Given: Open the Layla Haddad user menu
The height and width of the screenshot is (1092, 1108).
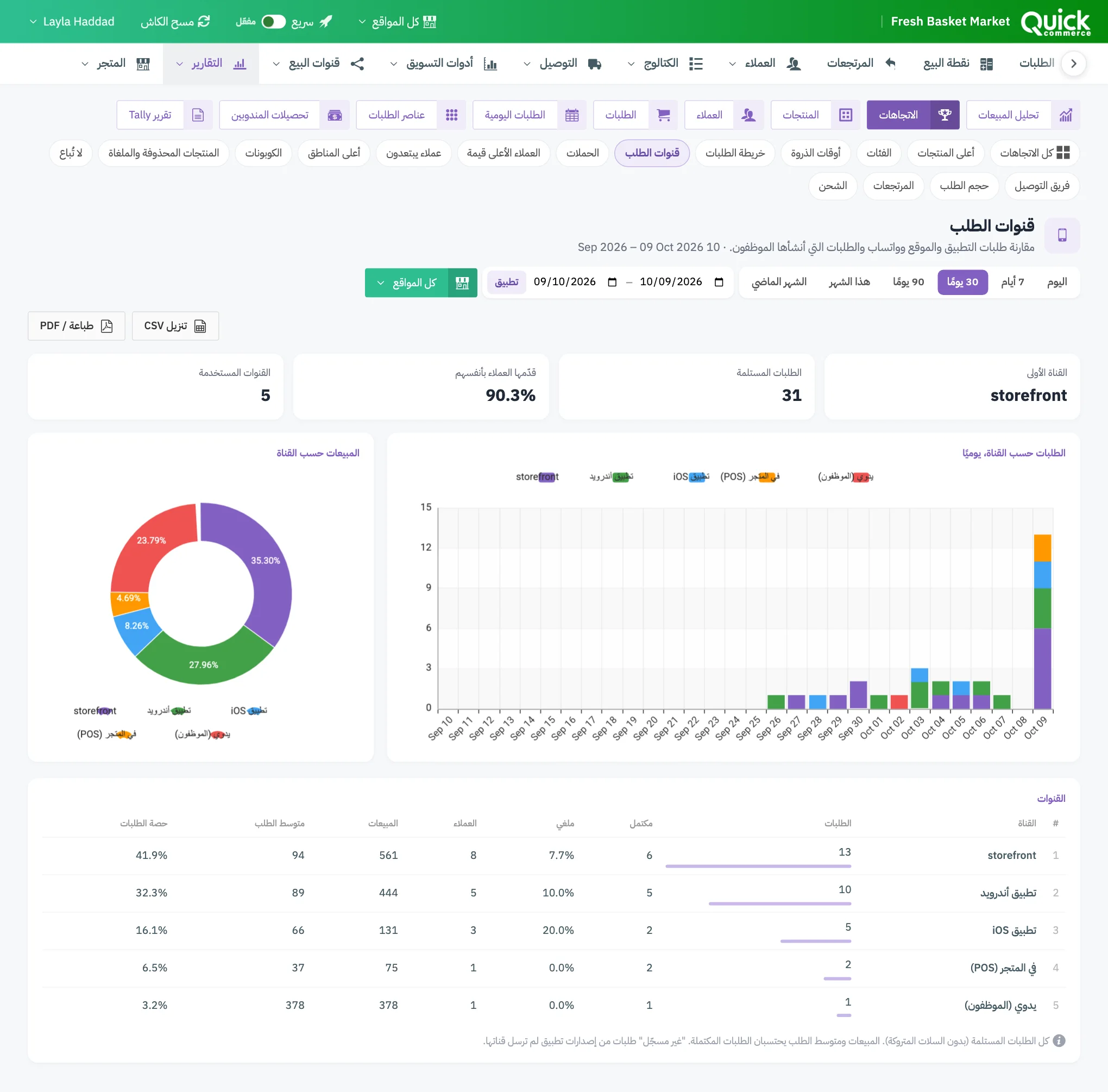Looking at the screenshot, I should (72, 22).
